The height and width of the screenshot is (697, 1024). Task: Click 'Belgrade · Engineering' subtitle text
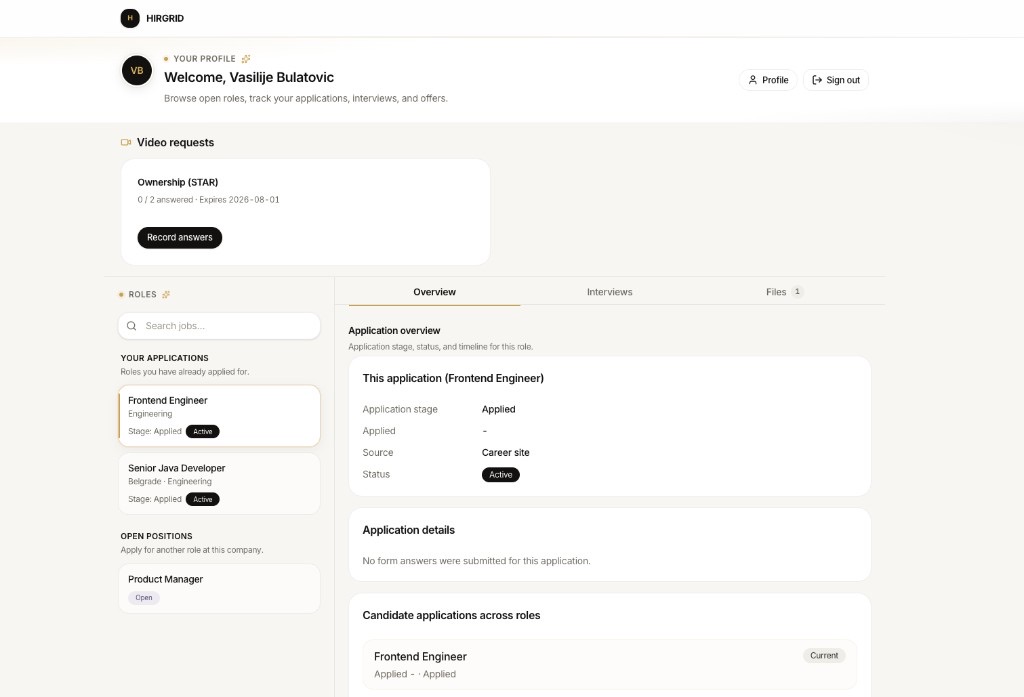170,481
